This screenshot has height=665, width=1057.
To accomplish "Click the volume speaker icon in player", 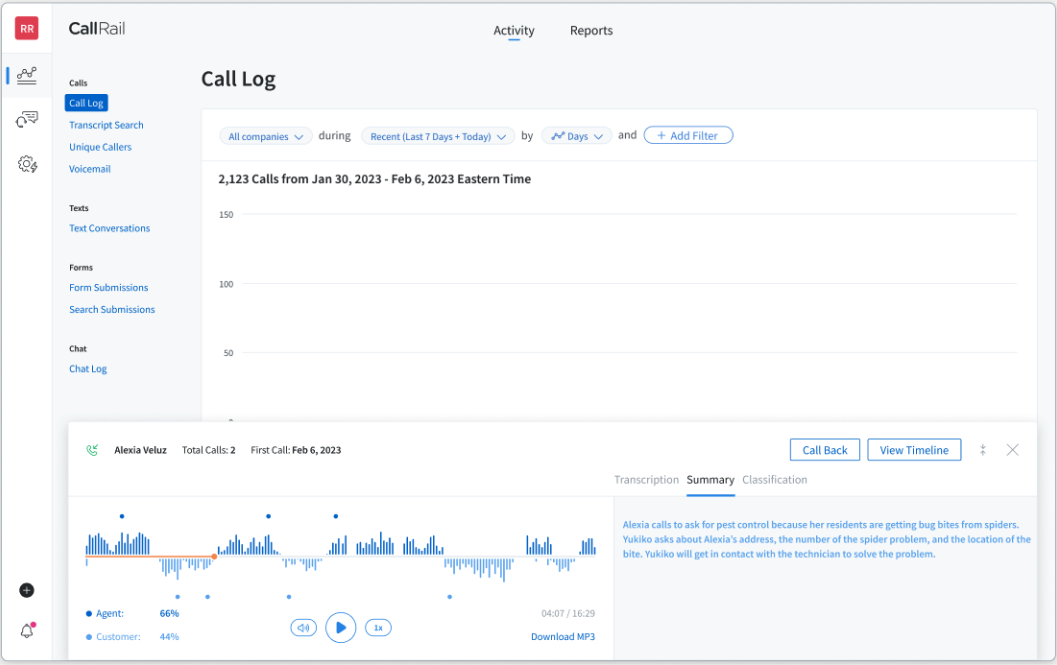I will pyautogui.click(x=303, y=628).
